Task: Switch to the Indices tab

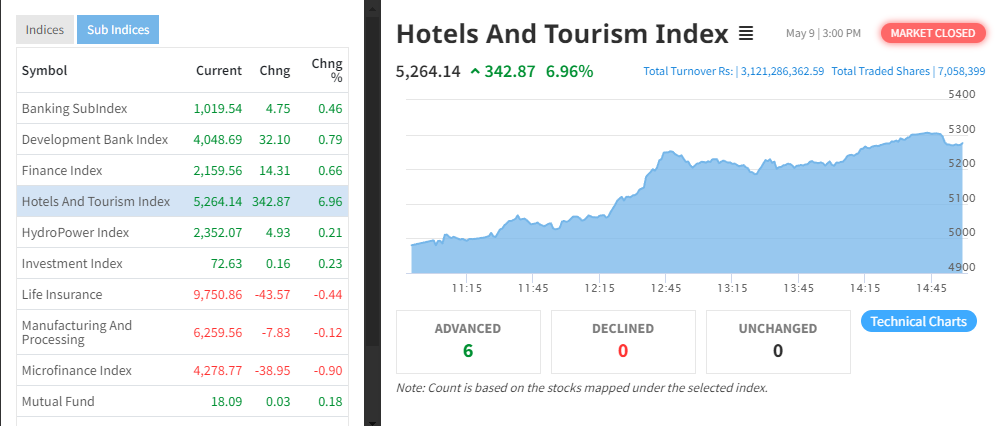Action: coord(45,30)
